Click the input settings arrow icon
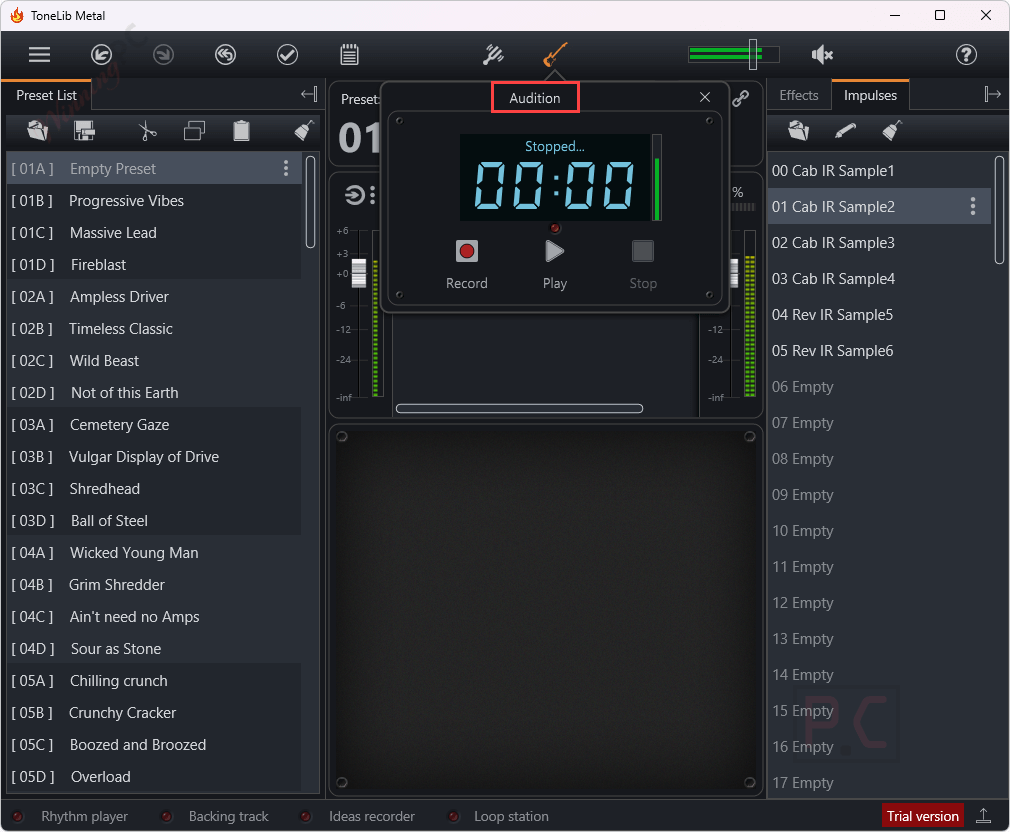This screenshot has height=832, width=1010. [354, 194]
